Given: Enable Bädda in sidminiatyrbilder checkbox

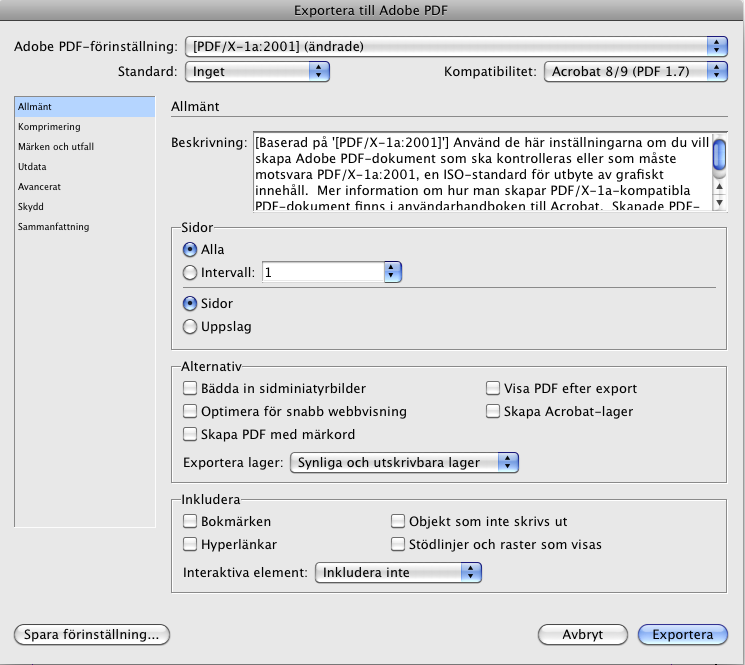Looking at the screenshot, I should (190, 388).
